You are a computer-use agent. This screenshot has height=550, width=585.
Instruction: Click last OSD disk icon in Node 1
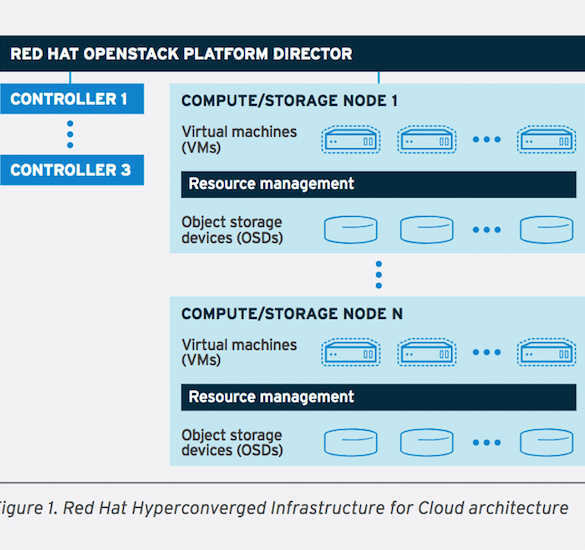[x=547, y=230]
